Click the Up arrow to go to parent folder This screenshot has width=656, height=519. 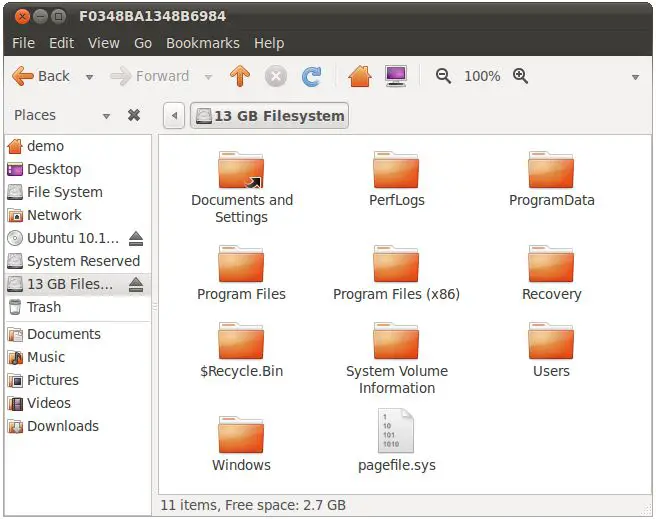coord(239,76)
